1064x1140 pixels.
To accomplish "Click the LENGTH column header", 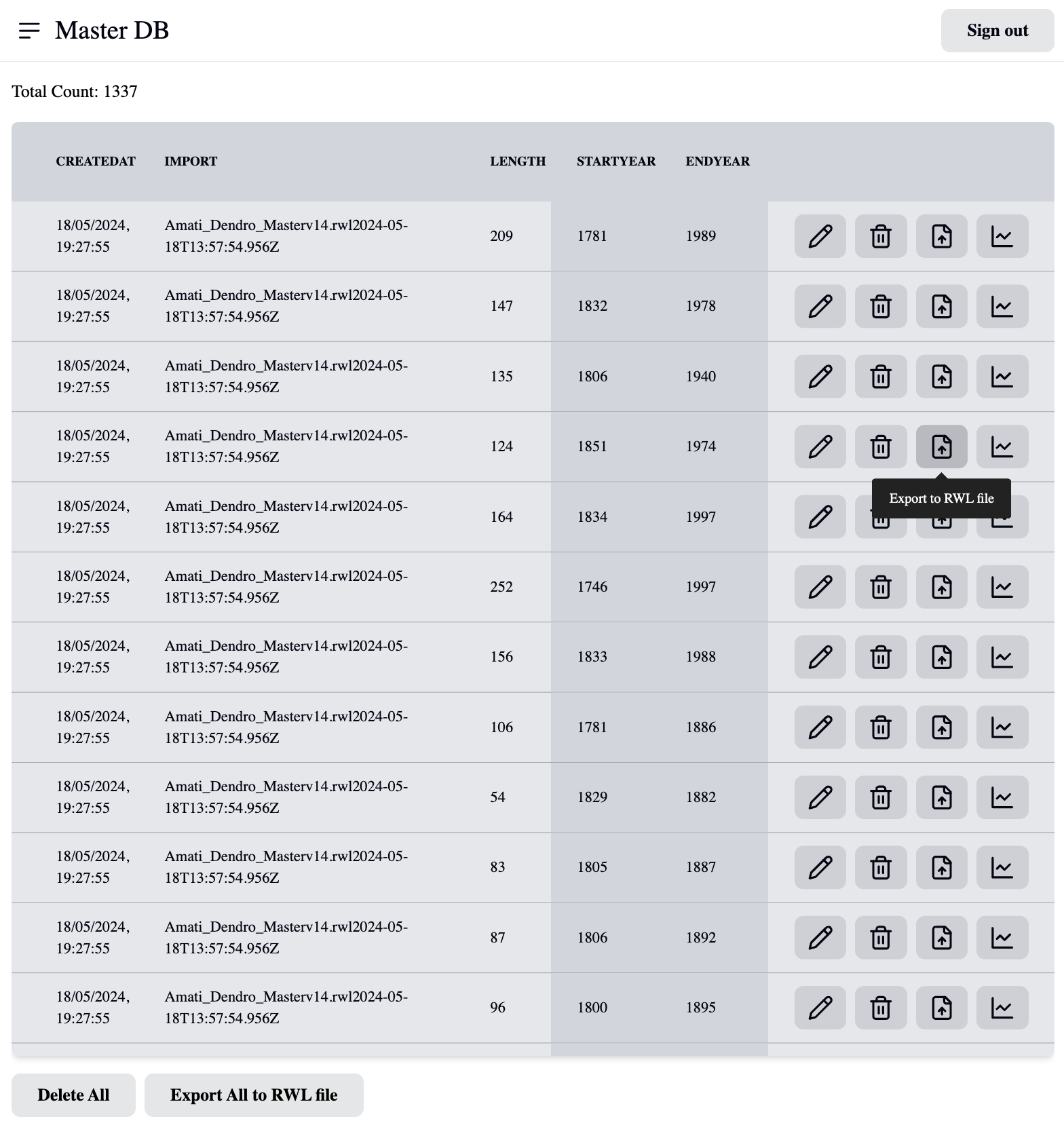I will tap(518, 161).
